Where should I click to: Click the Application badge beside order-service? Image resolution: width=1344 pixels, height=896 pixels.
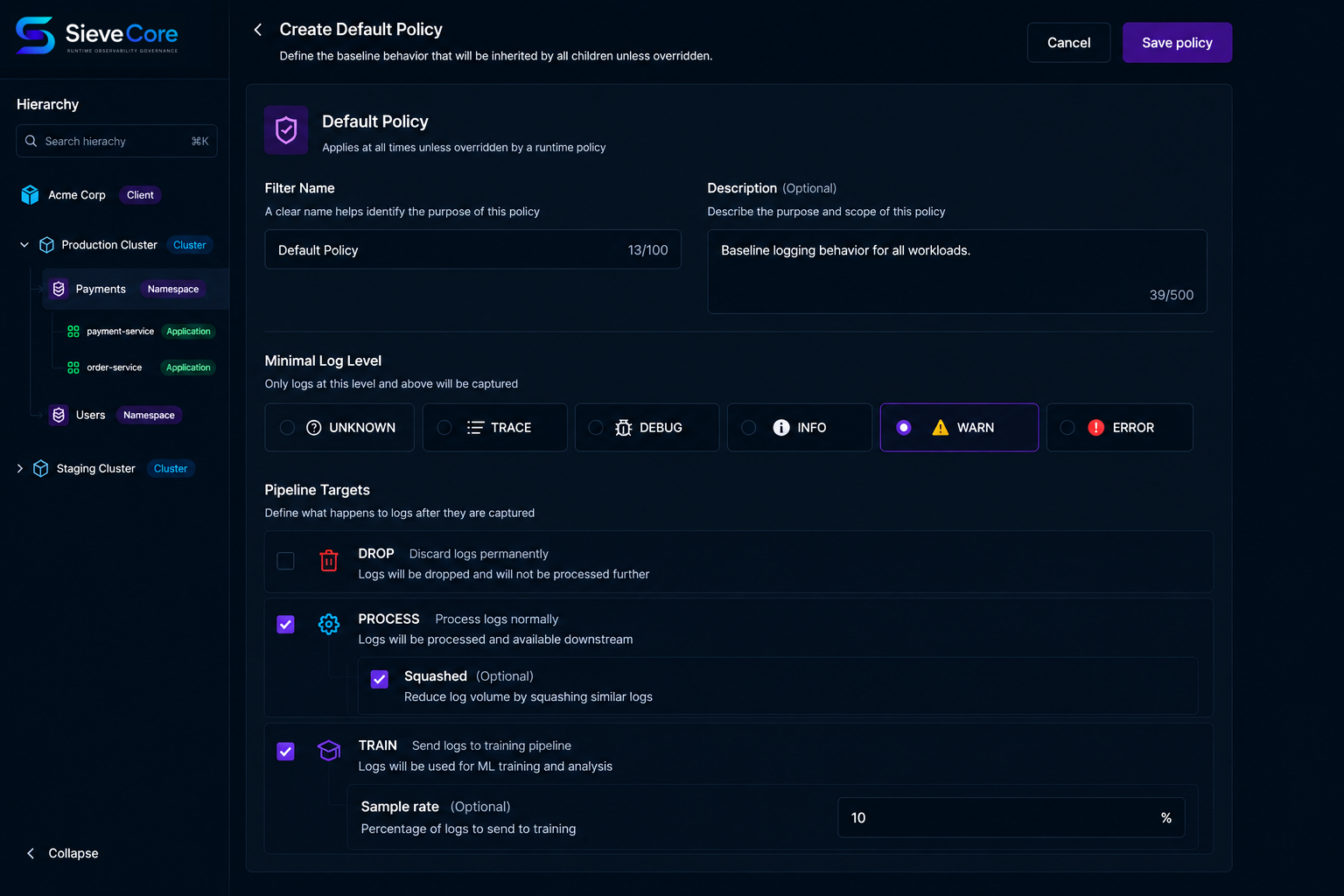click(x=188, y=367)
